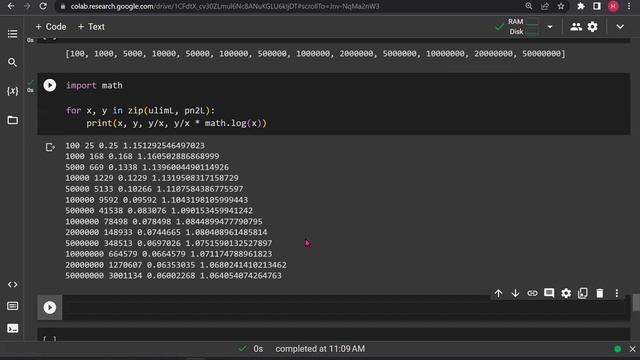Screen dimensions: 640x360
Task: Open the terminal icon in sidebar
Action: tap(12, 328)
